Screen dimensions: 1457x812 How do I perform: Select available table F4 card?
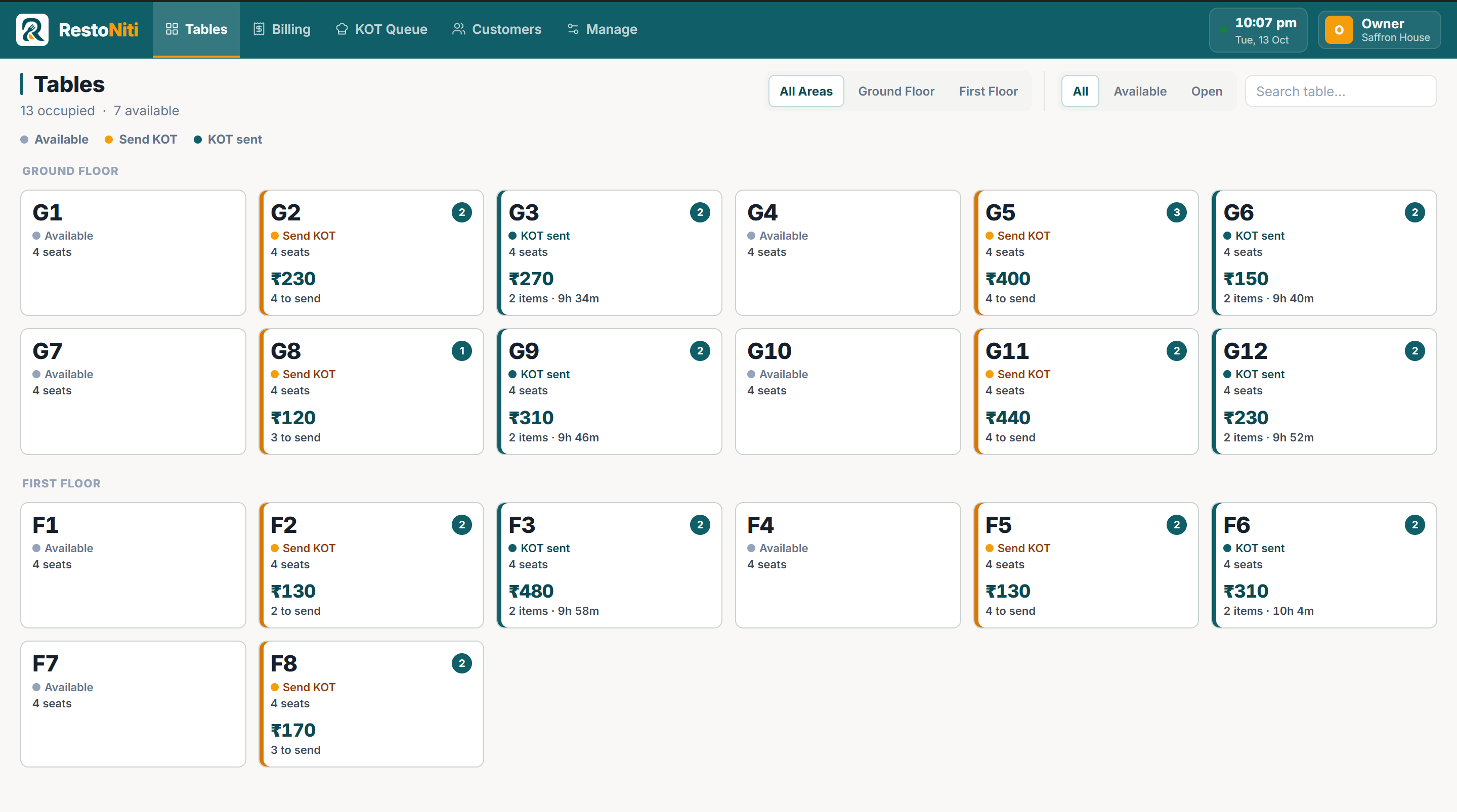(847, 565)
